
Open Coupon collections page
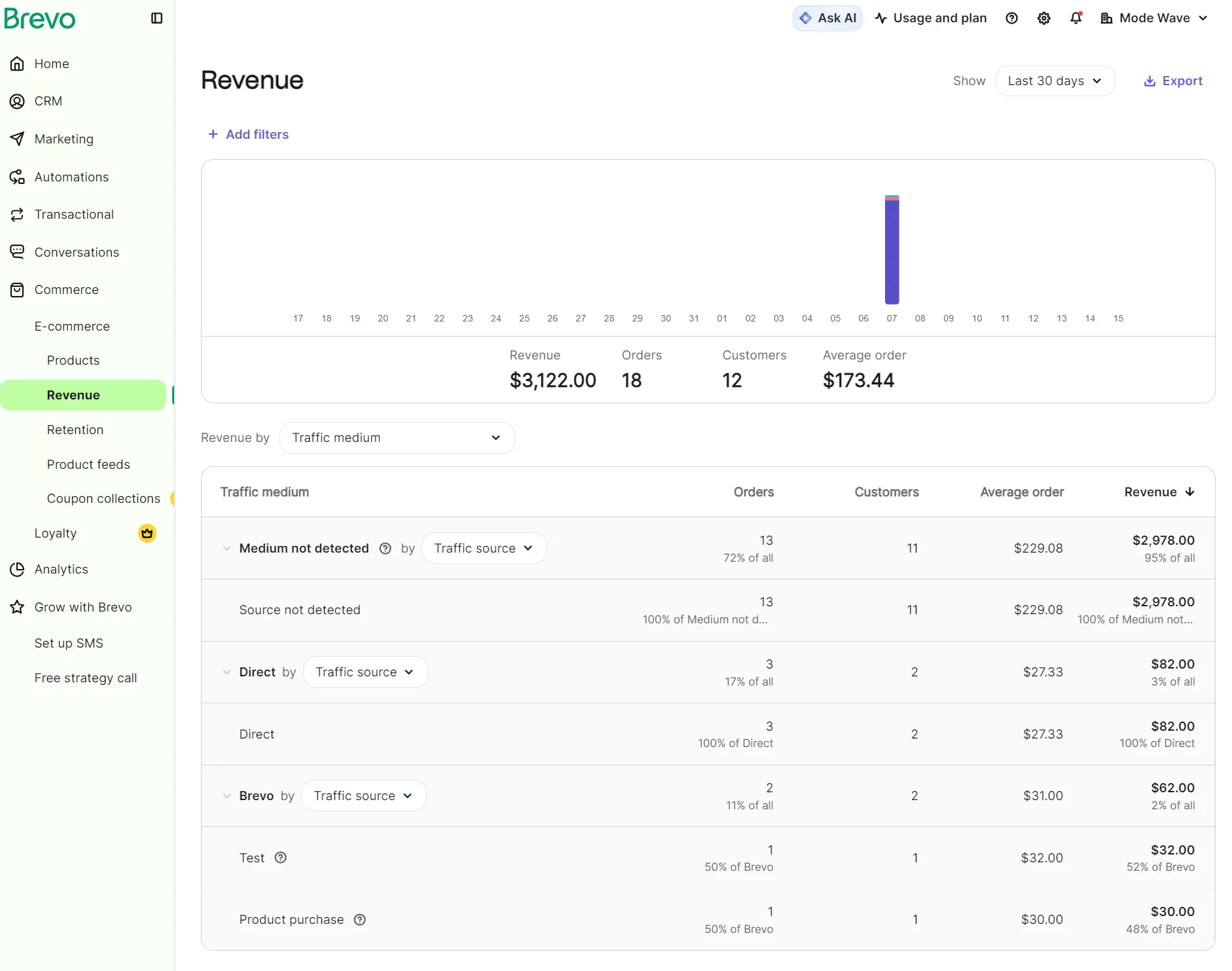pos(103,499)
